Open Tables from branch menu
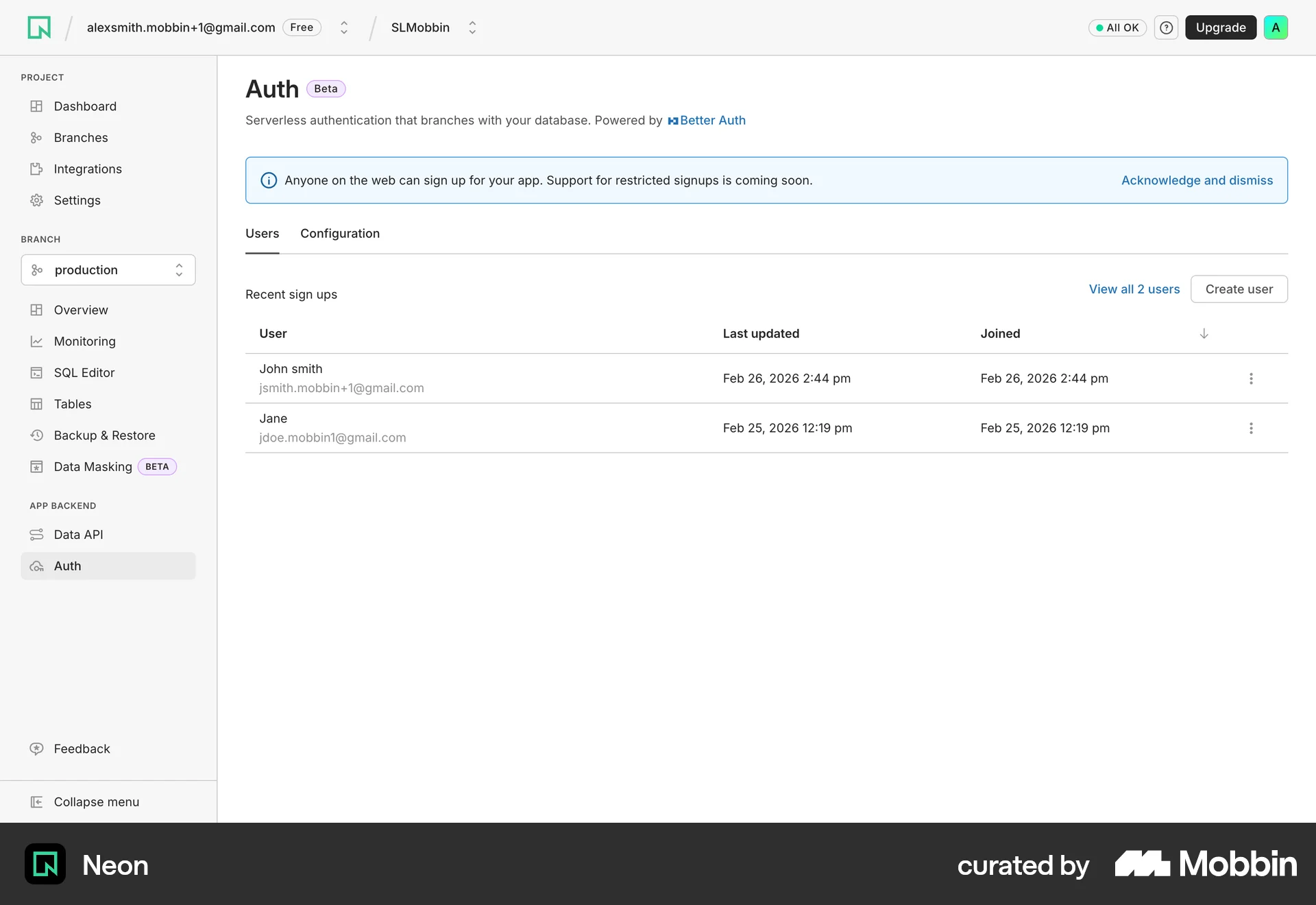 (x=108, y=405)
